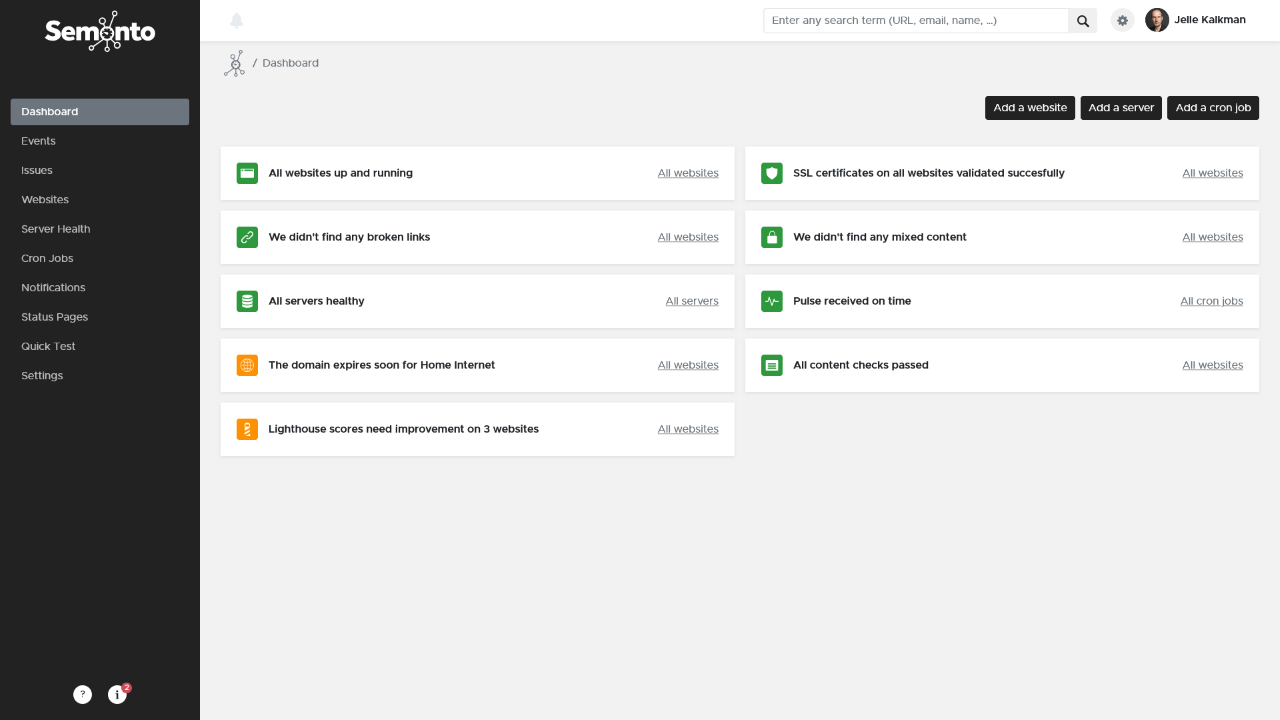This screenshot has width=1280, height=720.
Task: Select Dashboard in the sidebar
Action: tap(100, 112)
